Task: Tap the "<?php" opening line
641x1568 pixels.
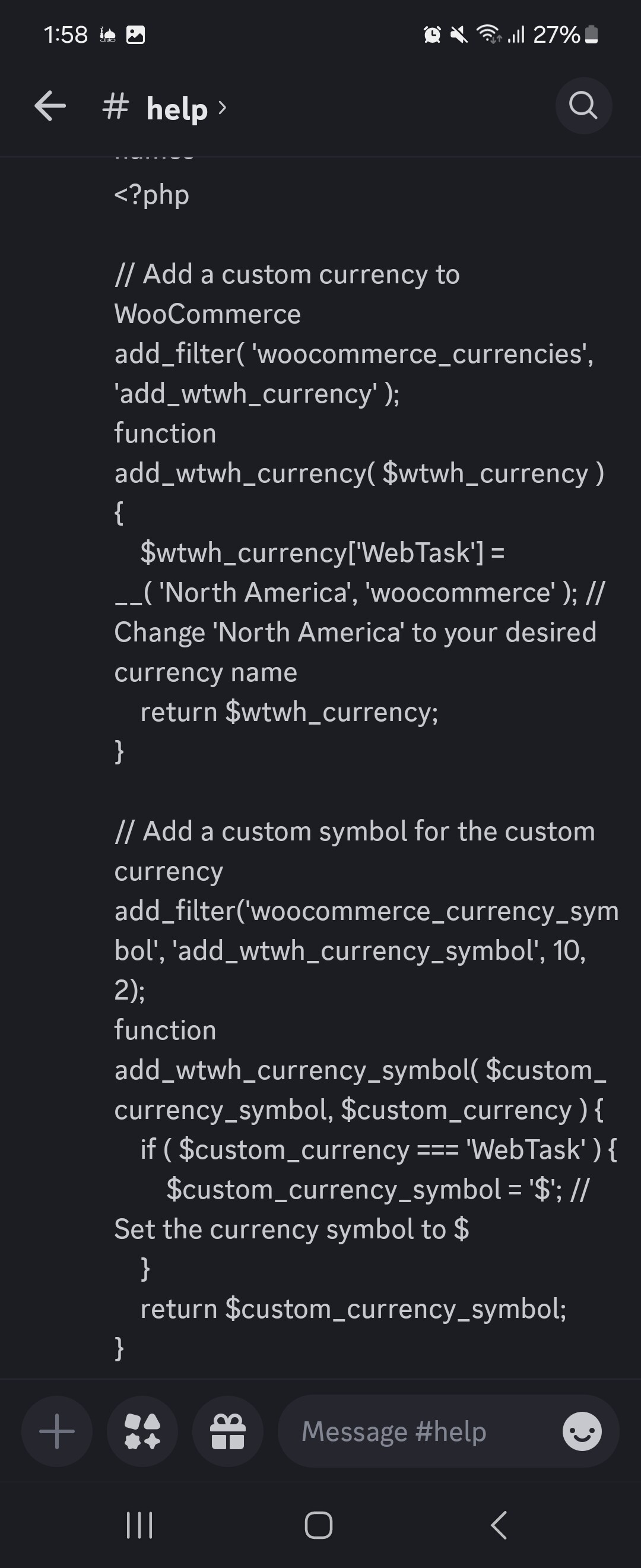Action: [x=152, y=195]
